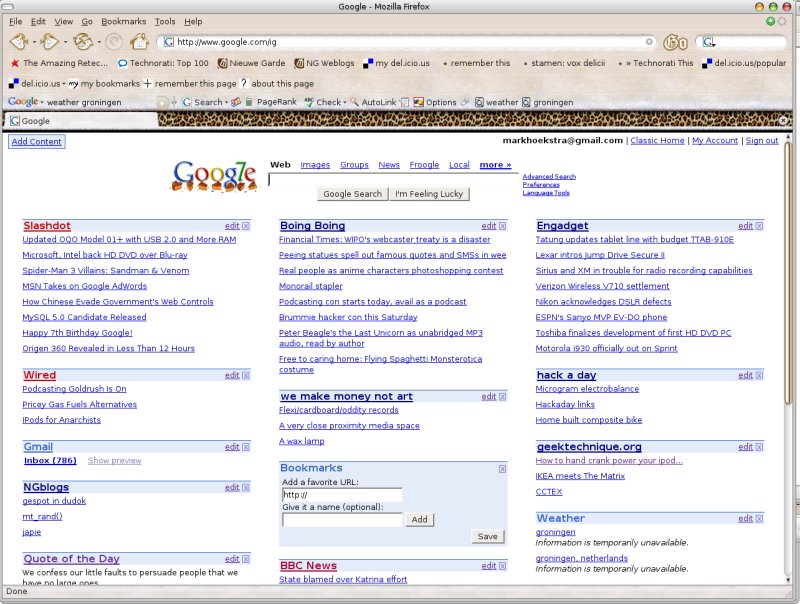The width and height of the screenshot is (800, 604).
Task: Open Google toolbar Options
Action: coord(435,102)
